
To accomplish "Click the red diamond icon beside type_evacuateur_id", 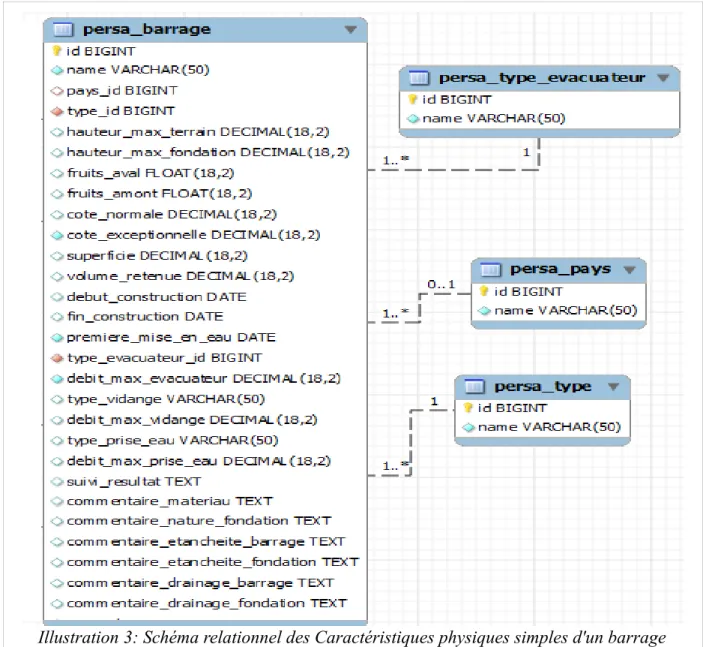I will coord(57,358).
